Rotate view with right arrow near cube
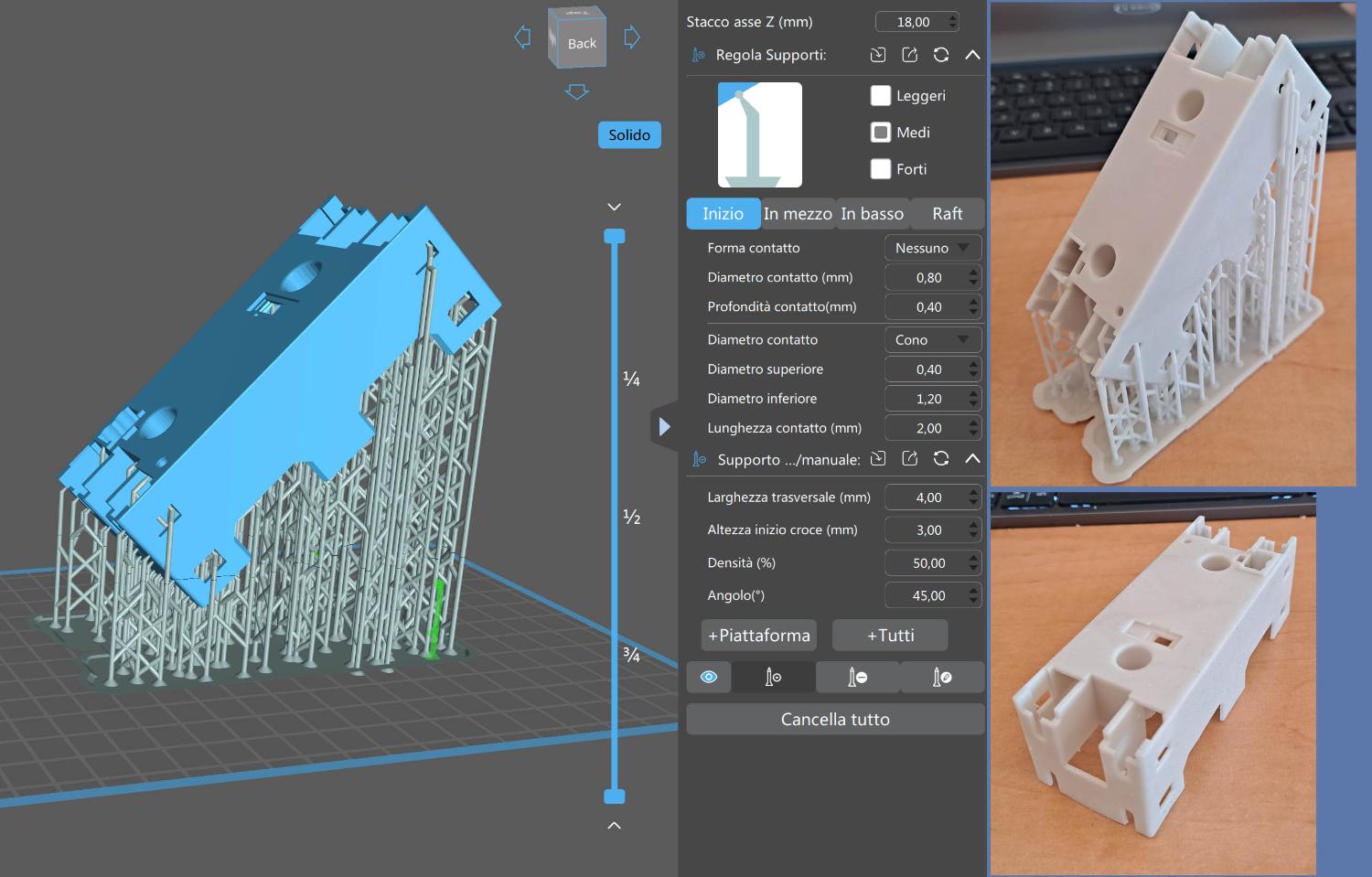Screen dimensions: 1372x877 click(631, 37)
